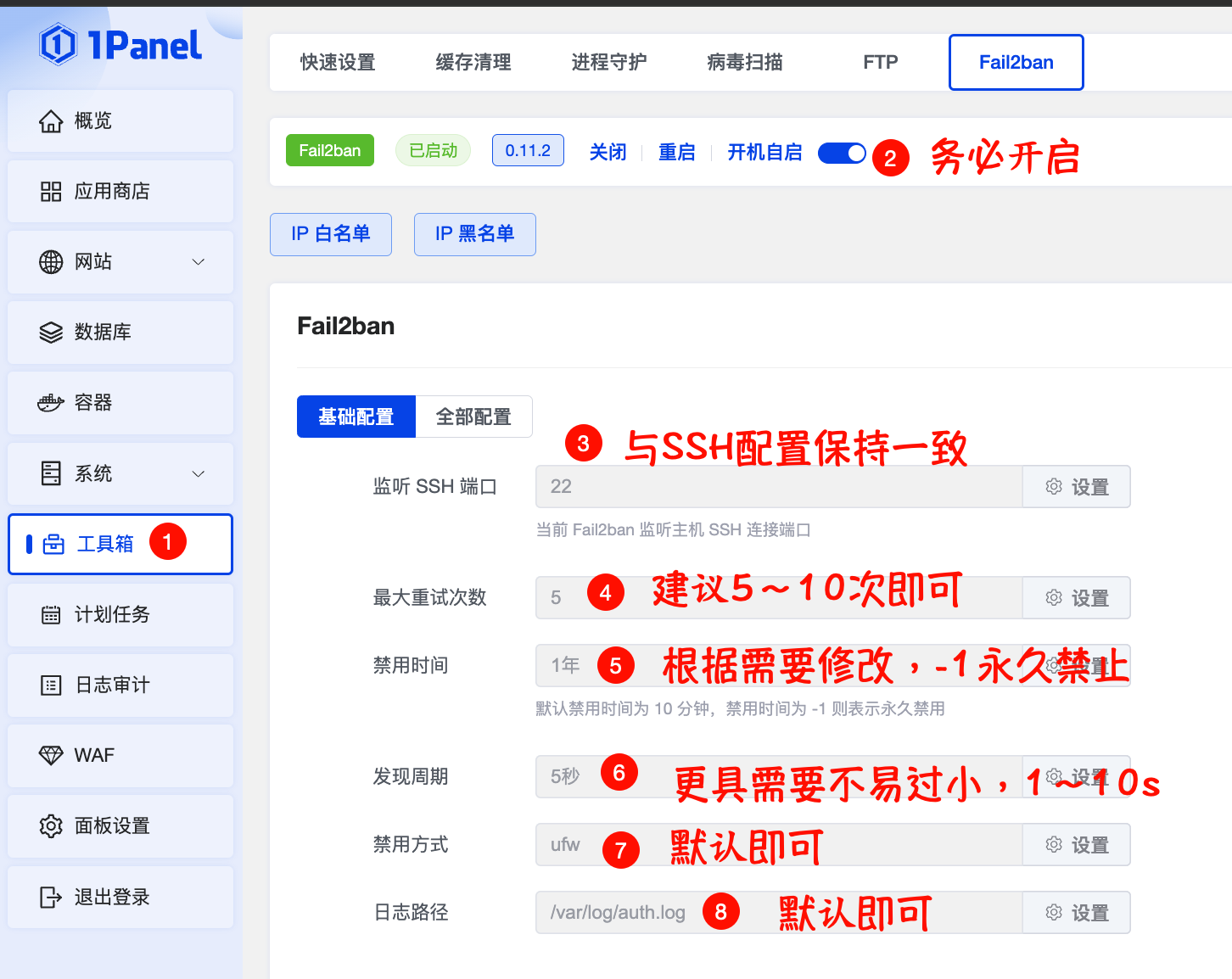This screenshot has width=1232, height=979.
Task: Click the 0.11.2 version badge
Action: 528,151
